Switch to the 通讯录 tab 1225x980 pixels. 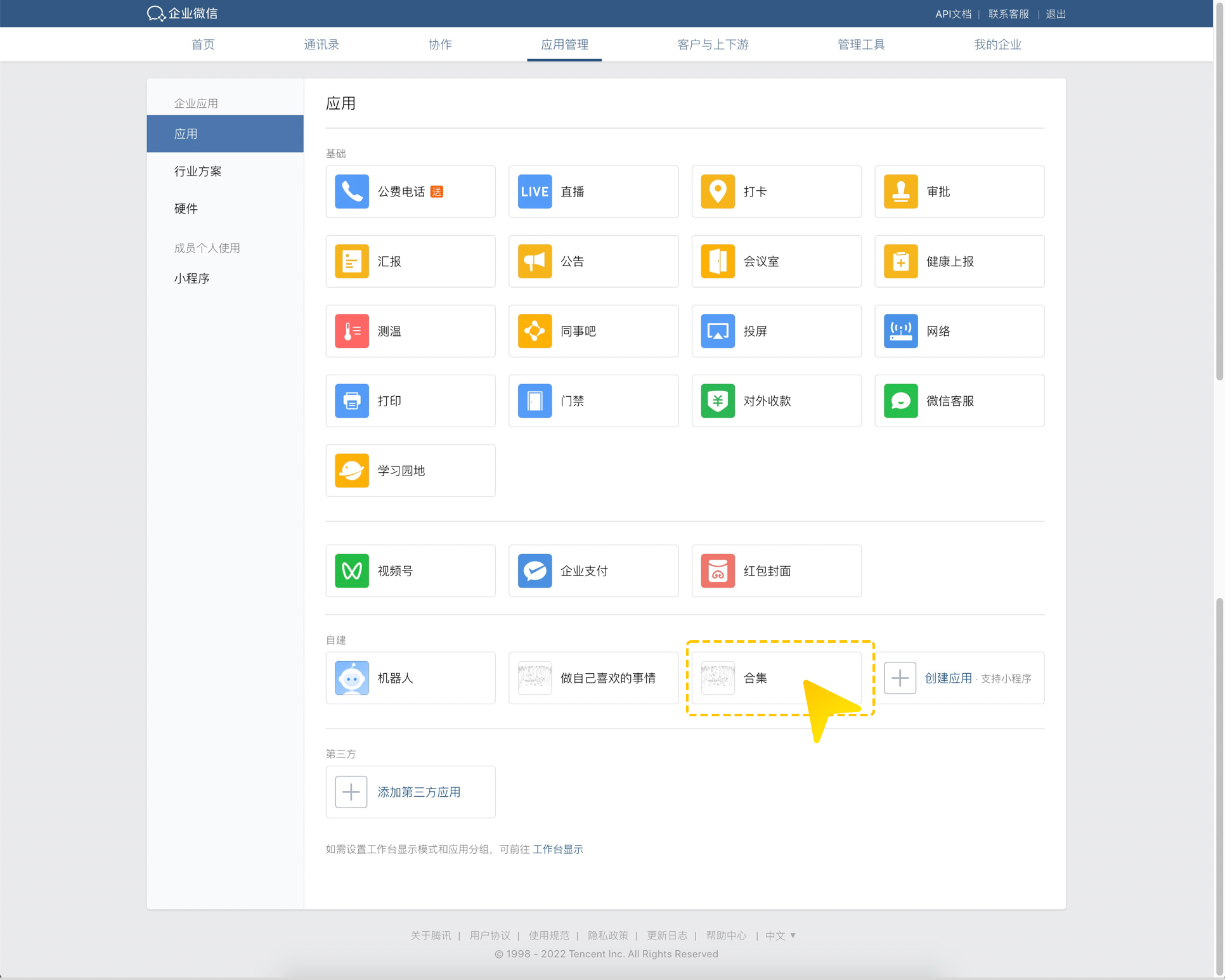pos(321,44)
